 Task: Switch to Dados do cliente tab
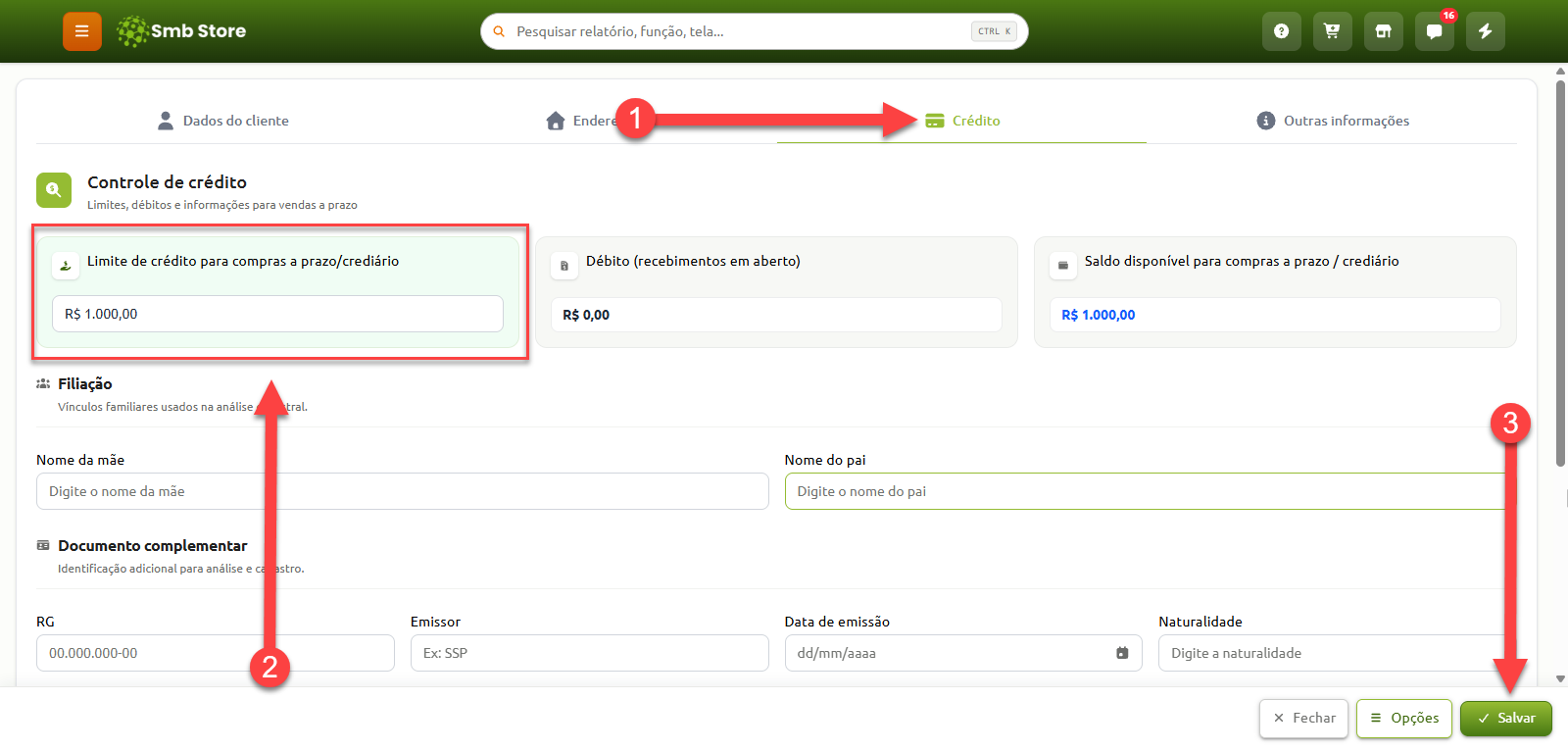(x=222, y=121)
